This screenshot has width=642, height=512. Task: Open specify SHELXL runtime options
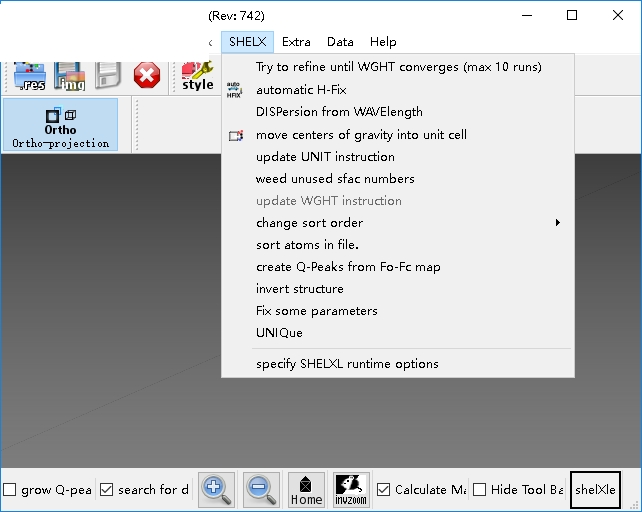398,364
